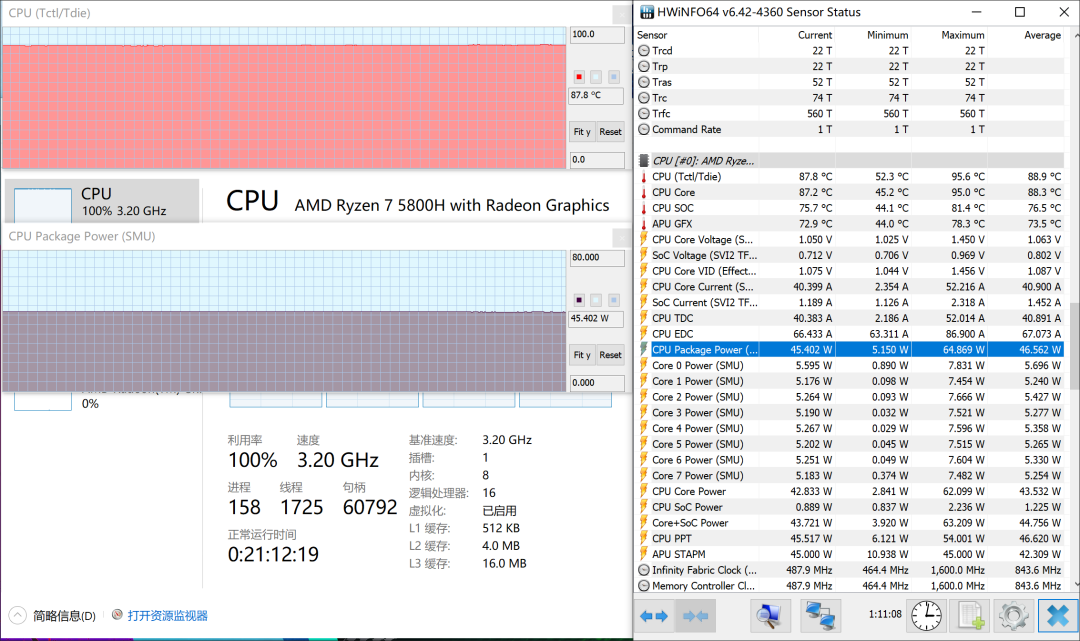Click the lightning icon beside APU STAPM
The width and height of the screenshot is (1080, 641).
(x=644, y=554)
